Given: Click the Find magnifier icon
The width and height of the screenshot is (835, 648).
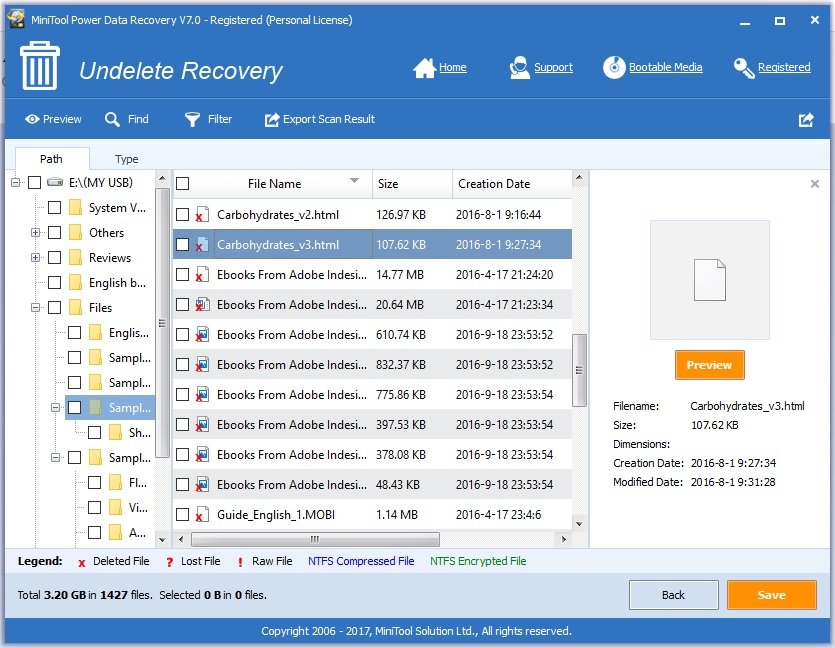Looking at the screenshot, I should [x=112, y=119].
